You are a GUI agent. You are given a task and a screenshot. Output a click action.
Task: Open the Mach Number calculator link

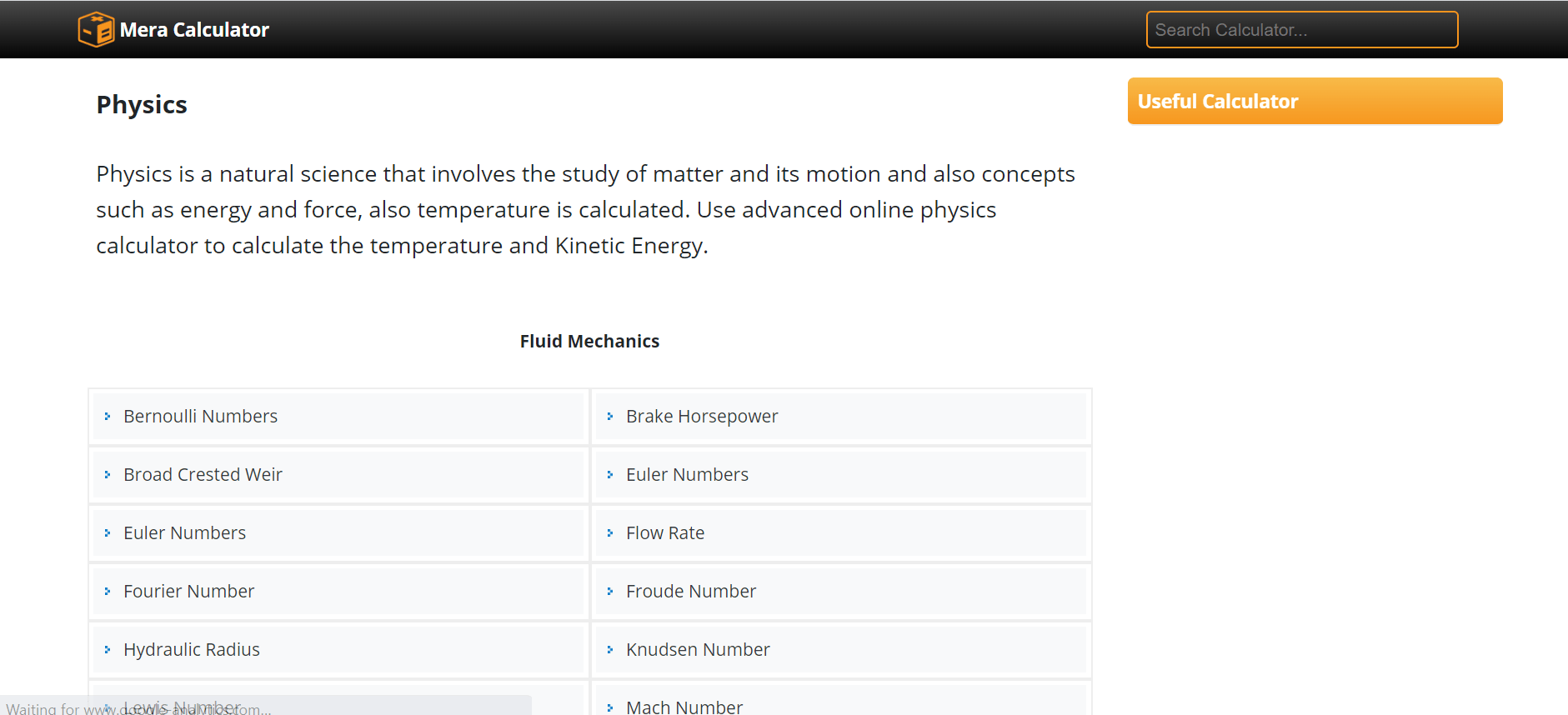pos(684,707)
